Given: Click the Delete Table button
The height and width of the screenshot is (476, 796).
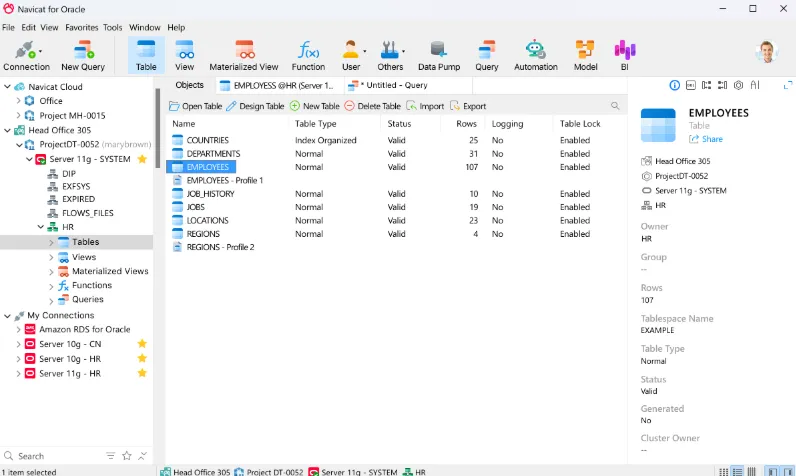Looking at the screenshot, I should click(372, 106).
